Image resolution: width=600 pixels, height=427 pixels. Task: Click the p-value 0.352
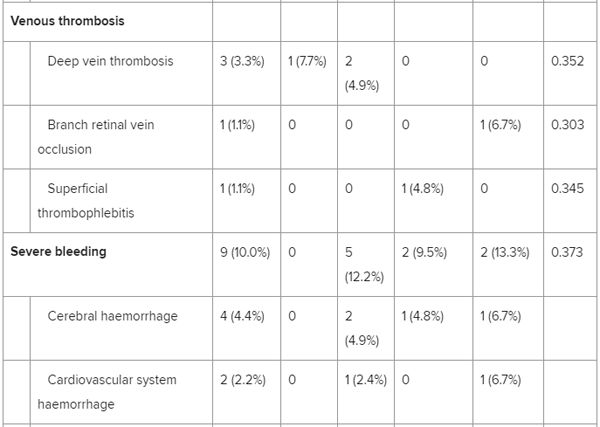[x=567, y=61]
